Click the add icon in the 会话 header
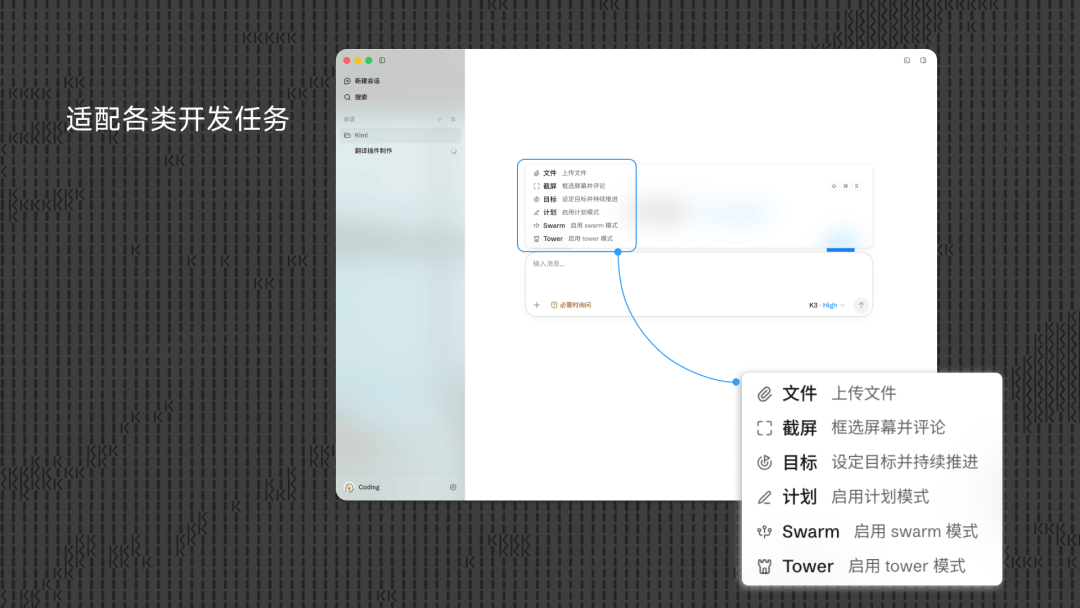The height and width of the screenshot is (608, 1080). (x=440, y=119)
